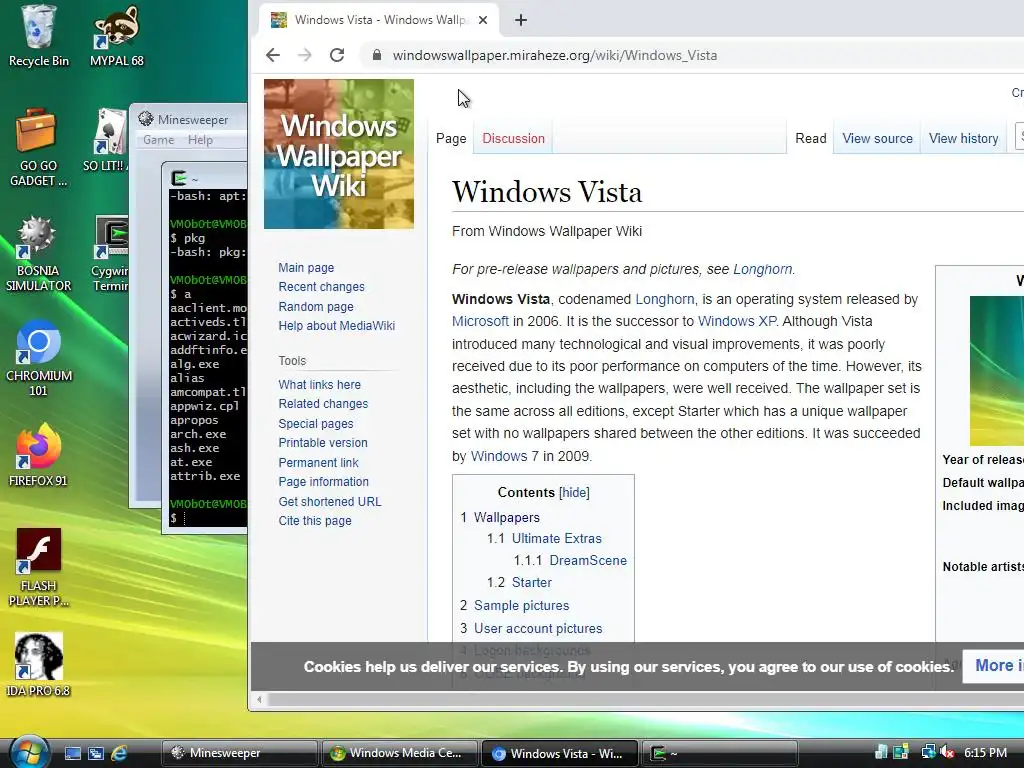
Task: Select the Page tab
Action: (451, 138)
